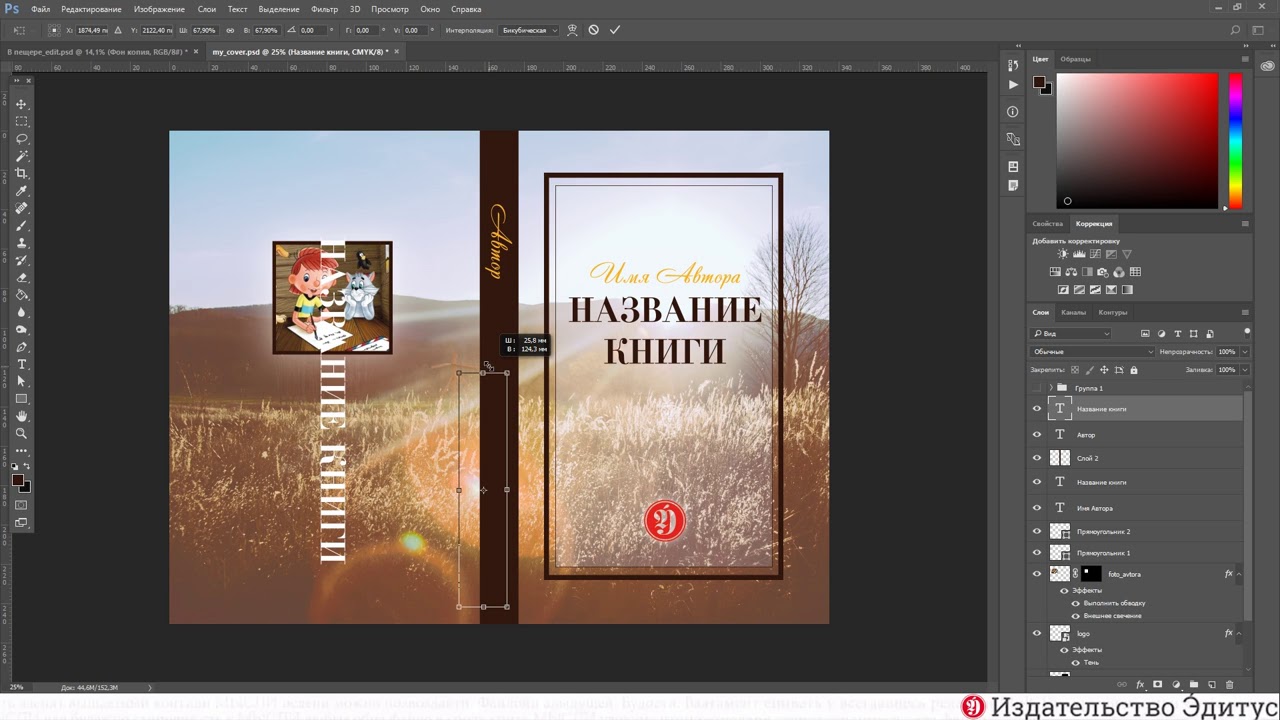Open the Интерполяция dropdown
Image resolution: width=1280 pixels, height=720 pixels.
[x=526, y=30]
